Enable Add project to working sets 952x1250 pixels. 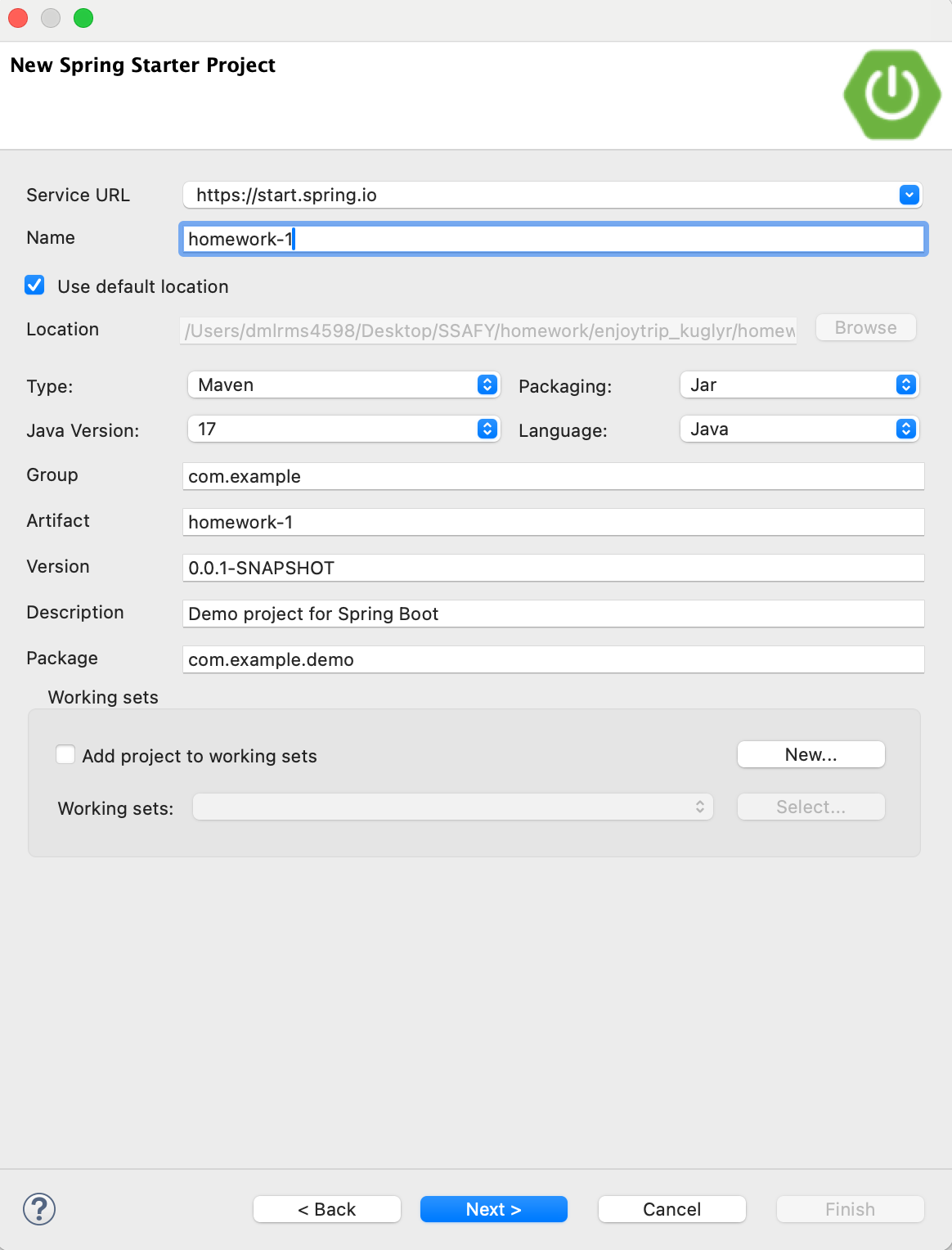click(x=65, y=754)
